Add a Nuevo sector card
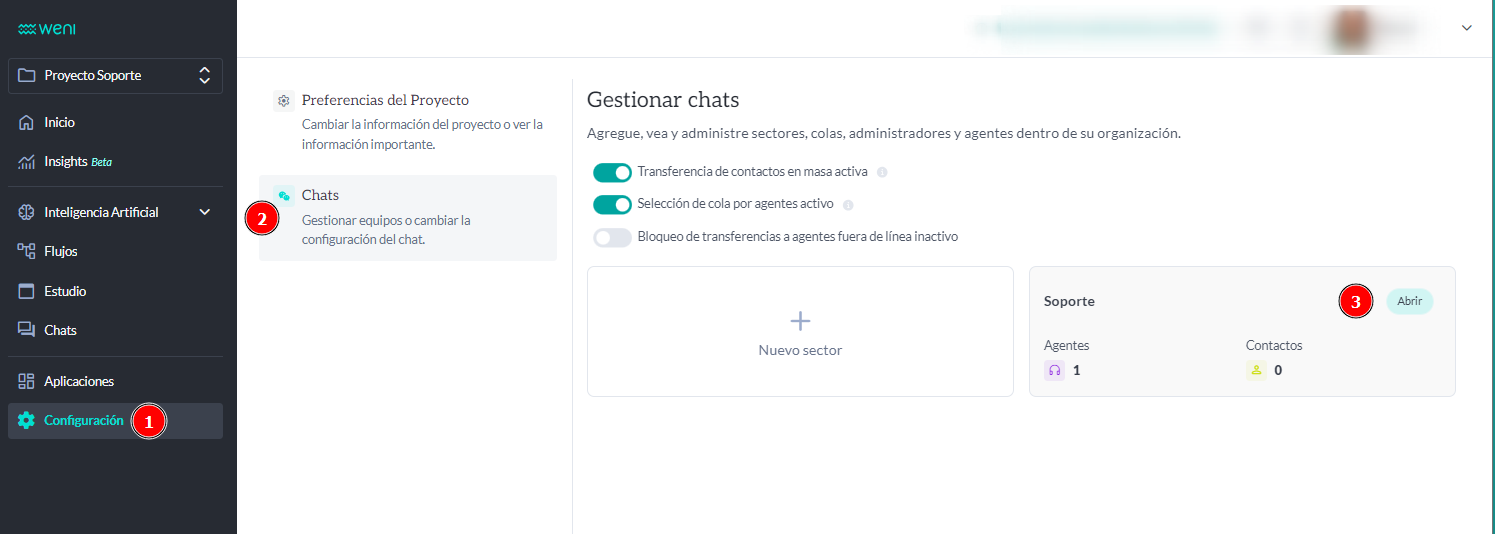This screenshot has height=534, width=1495. [x=800, y=331]
